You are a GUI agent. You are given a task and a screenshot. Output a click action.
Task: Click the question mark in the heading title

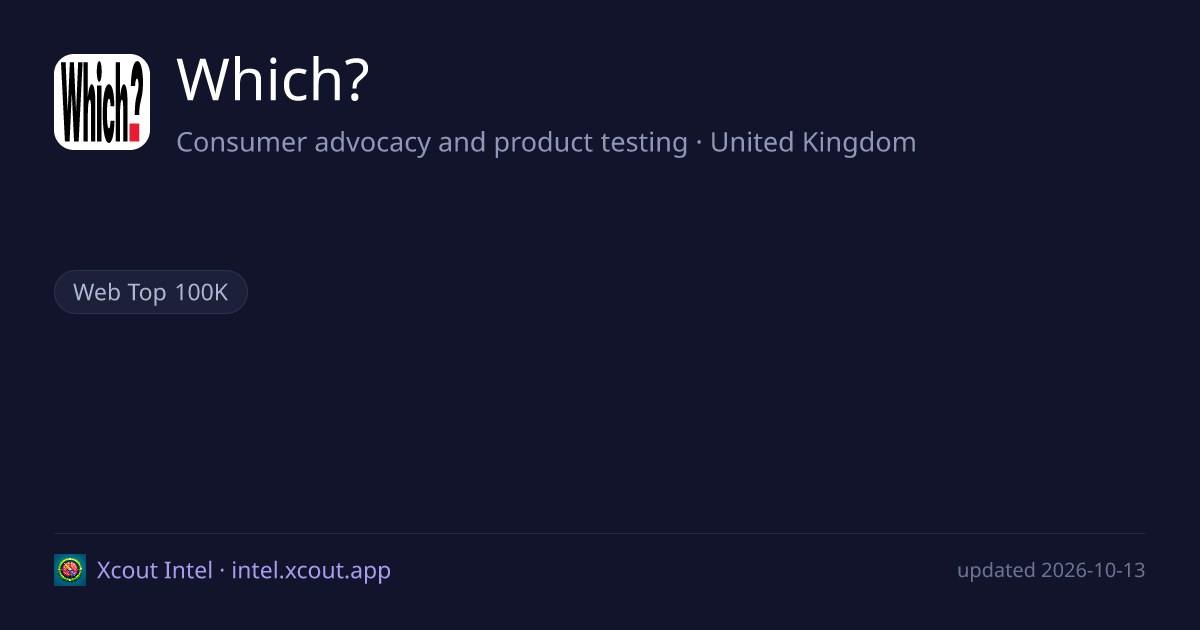(x=355, y=80)
